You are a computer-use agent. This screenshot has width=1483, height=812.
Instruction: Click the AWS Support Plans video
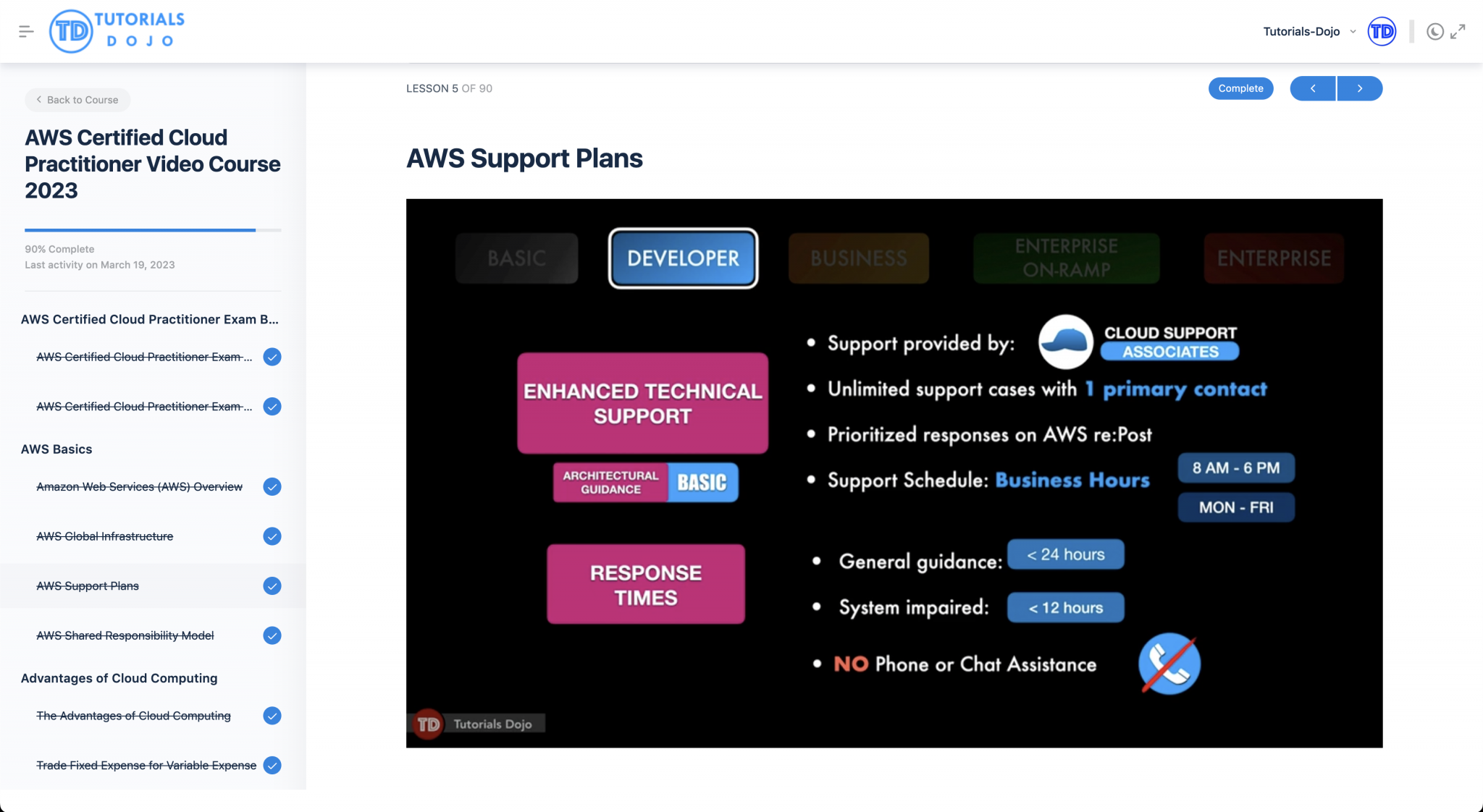pos(894,473)
